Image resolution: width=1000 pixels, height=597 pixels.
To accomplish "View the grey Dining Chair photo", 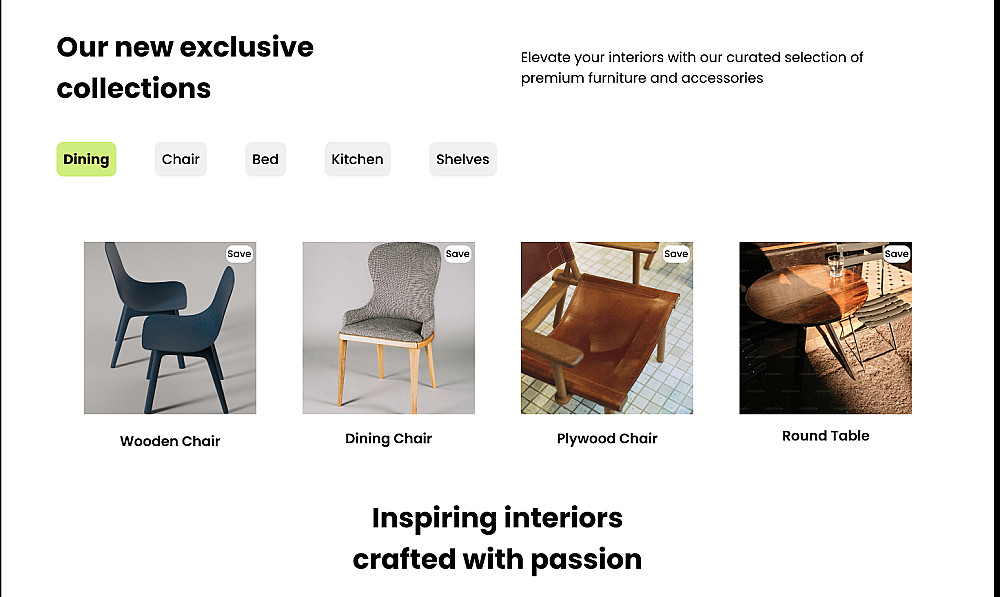I will [x=388, y=328].
